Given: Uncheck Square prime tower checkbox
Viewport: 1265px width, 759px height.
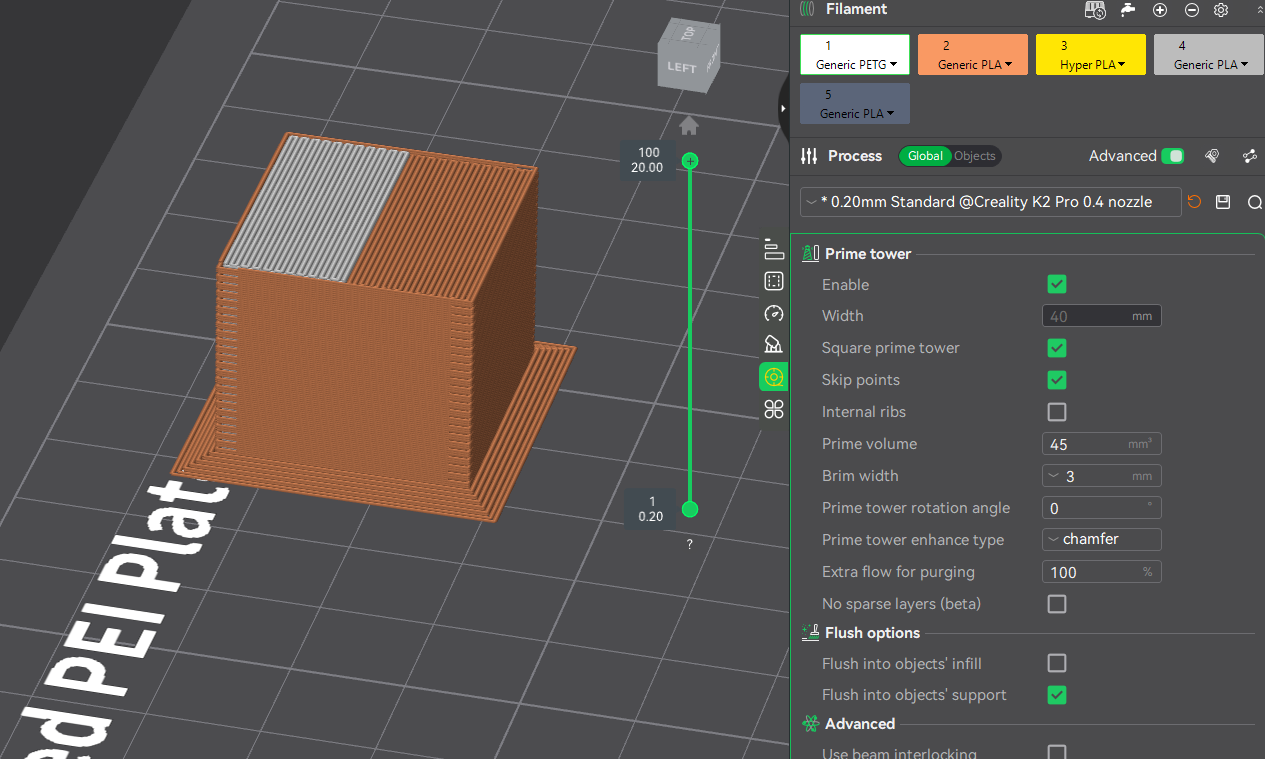Looking at the screenshot, I should tap(1057, 348).
